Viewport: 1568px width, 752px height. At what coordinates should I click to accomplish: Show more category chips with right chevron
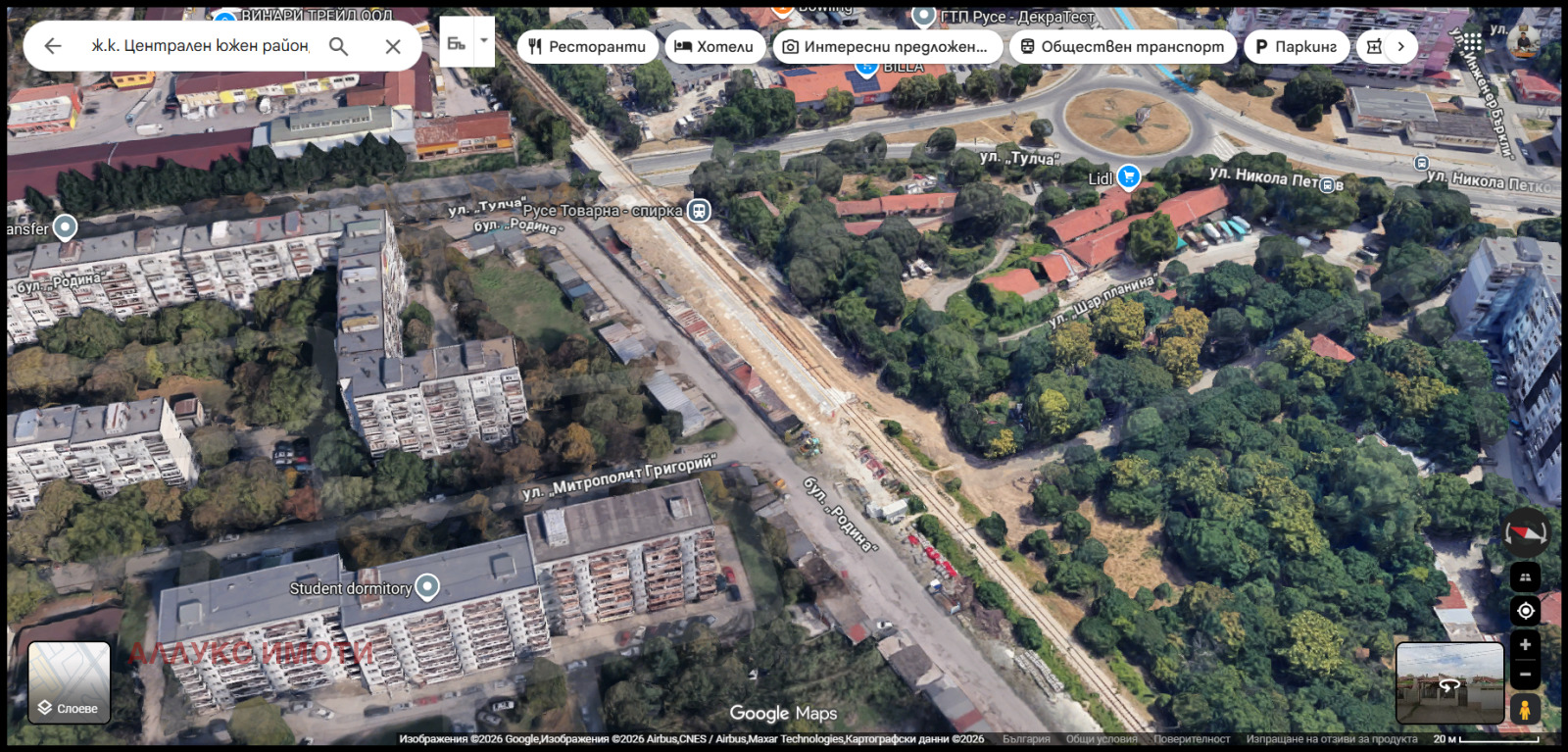tap(1400, 46)
